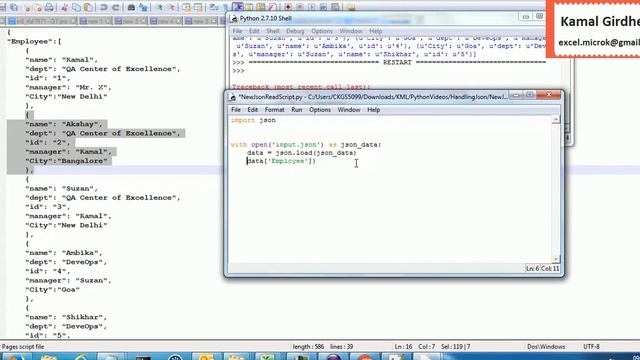Close the 'new 2' tab with its X
Screen dimensions: 640x360
pyautogui.click(x=144, y=21)
